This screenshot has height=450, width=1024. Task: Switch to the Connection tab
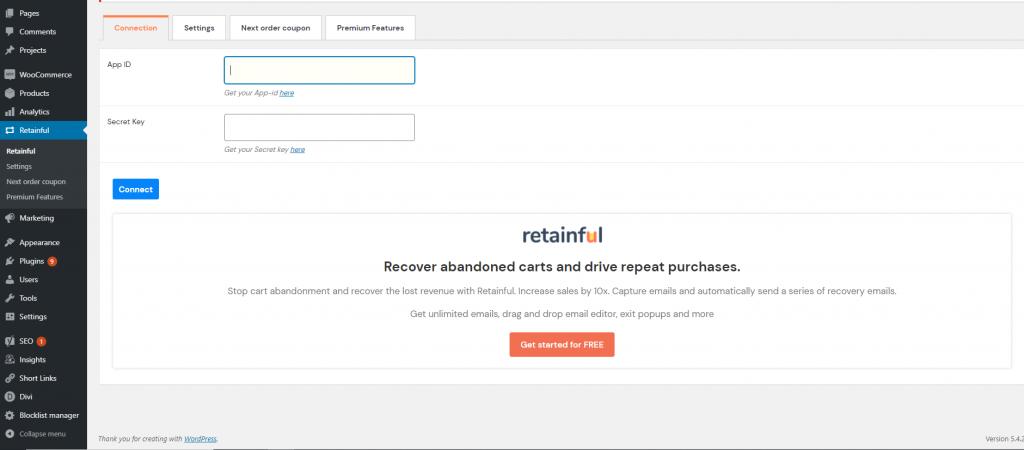(136, 28)
